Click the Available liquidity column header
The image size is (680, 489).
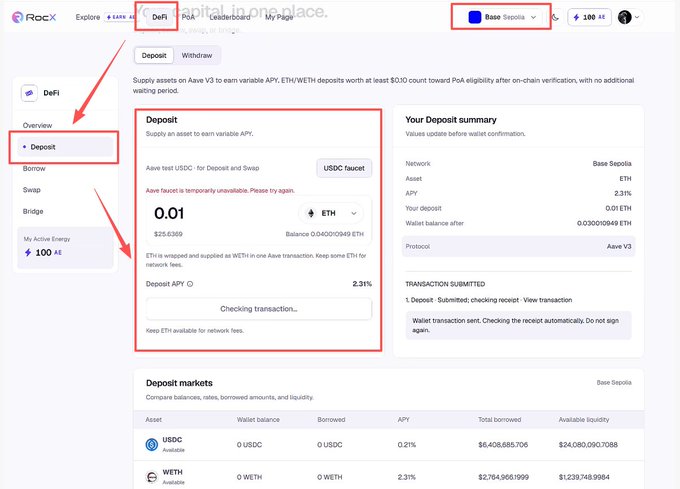[x=584, y=420]
